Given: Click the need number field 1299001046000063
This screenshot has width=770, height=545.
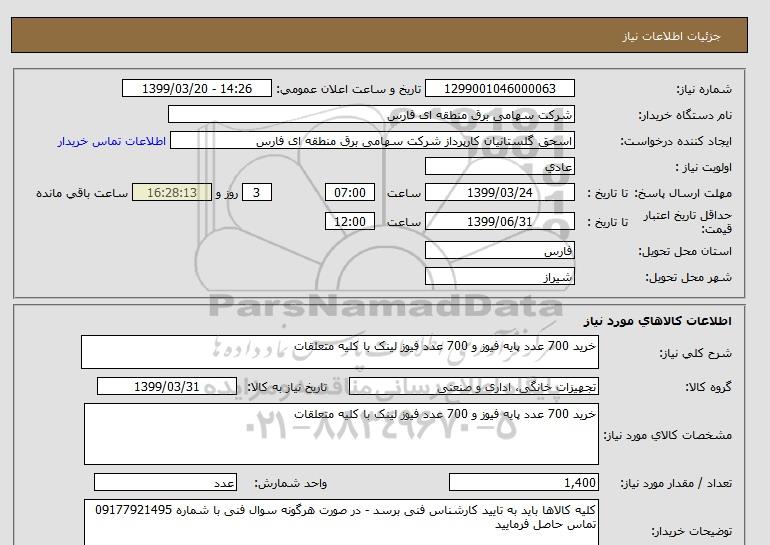Looking at the screenshot, I should click(x=499, y=88).
